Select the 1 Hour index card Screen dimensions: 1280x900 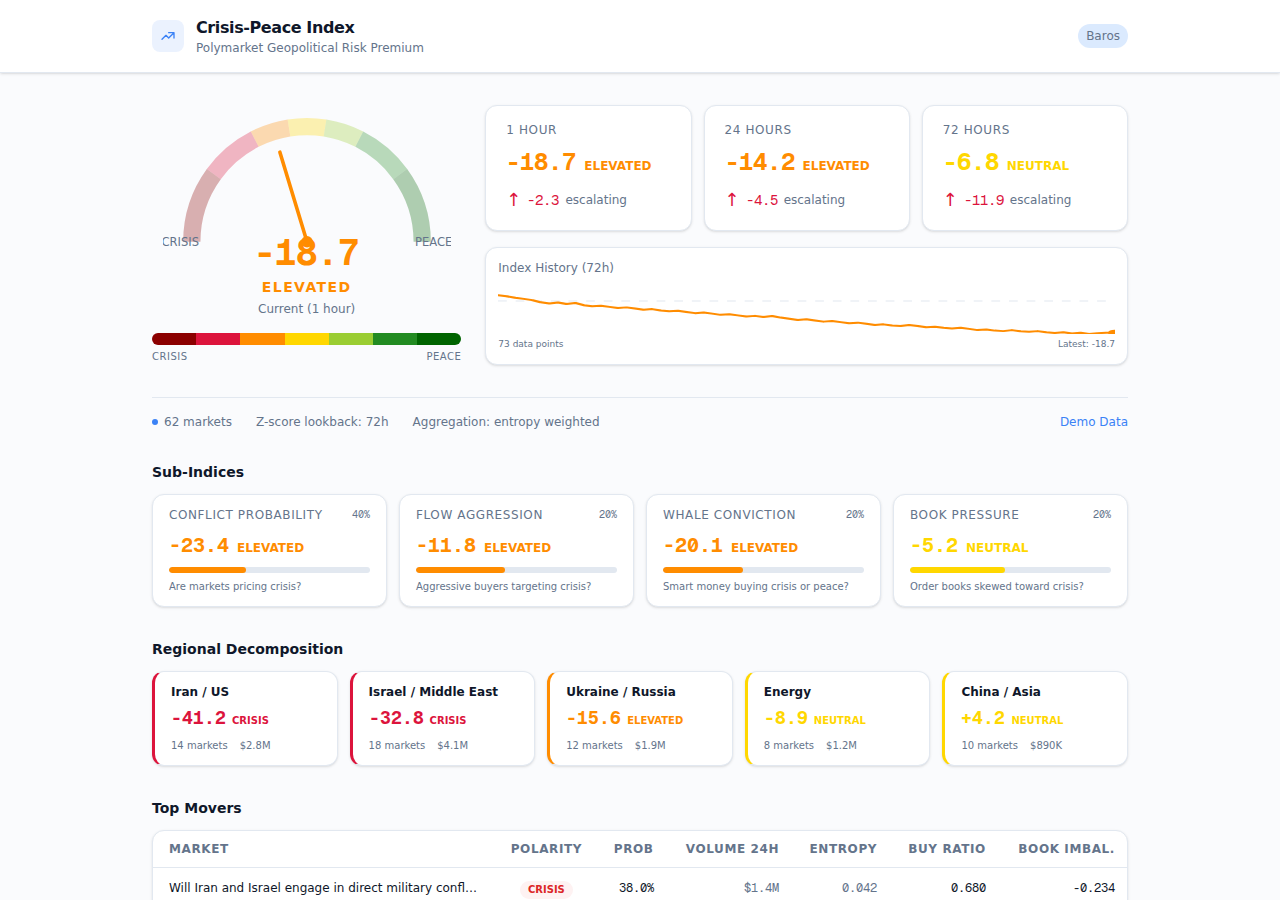click(588, 168)
